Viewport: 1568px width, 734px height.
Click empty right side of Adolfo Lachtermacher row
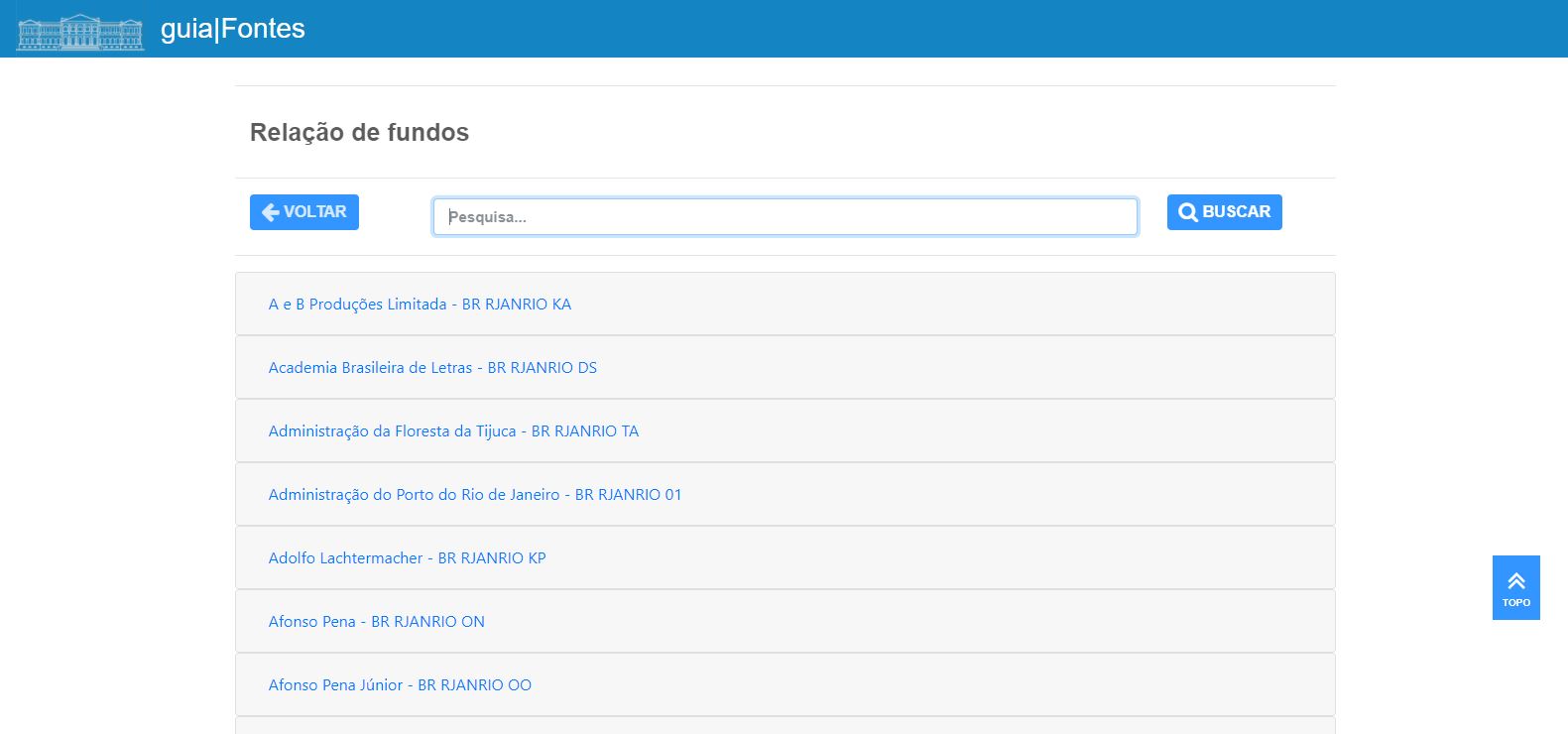click(x=992, y=558)
